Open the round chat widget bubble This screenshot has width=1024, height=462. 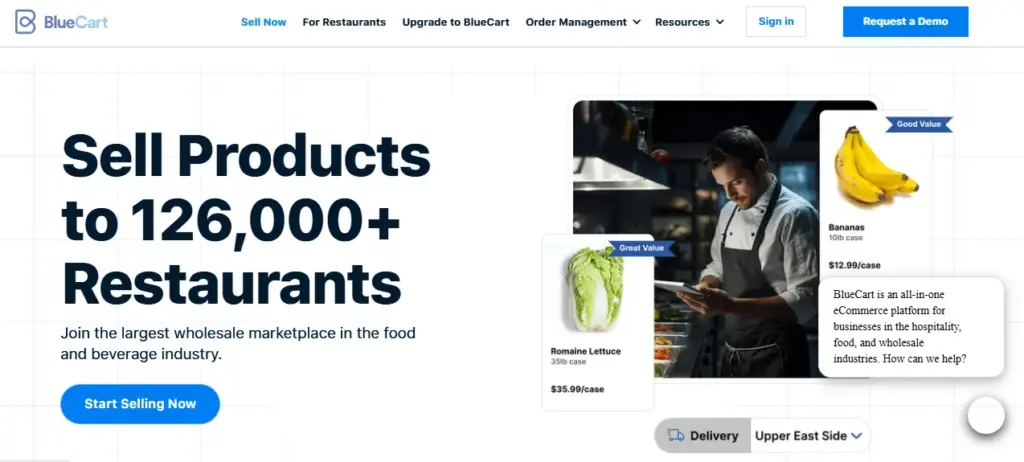pyautogui.click(x=986, y=416)
